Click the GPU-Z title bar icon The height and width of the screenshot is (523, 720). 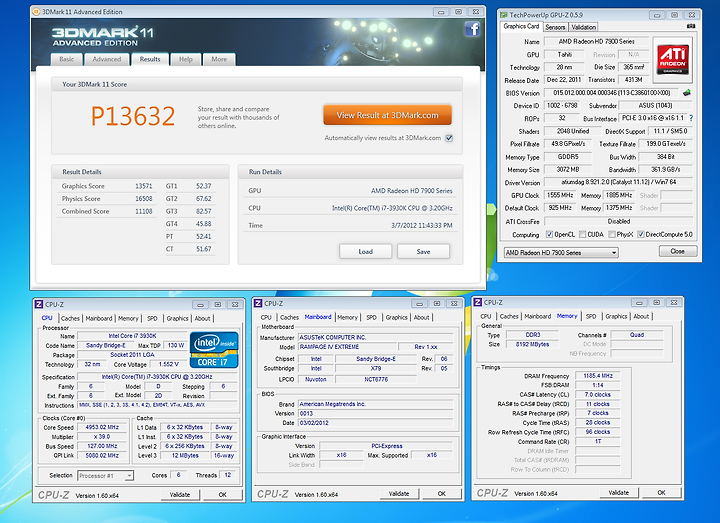tap(504, 15)
